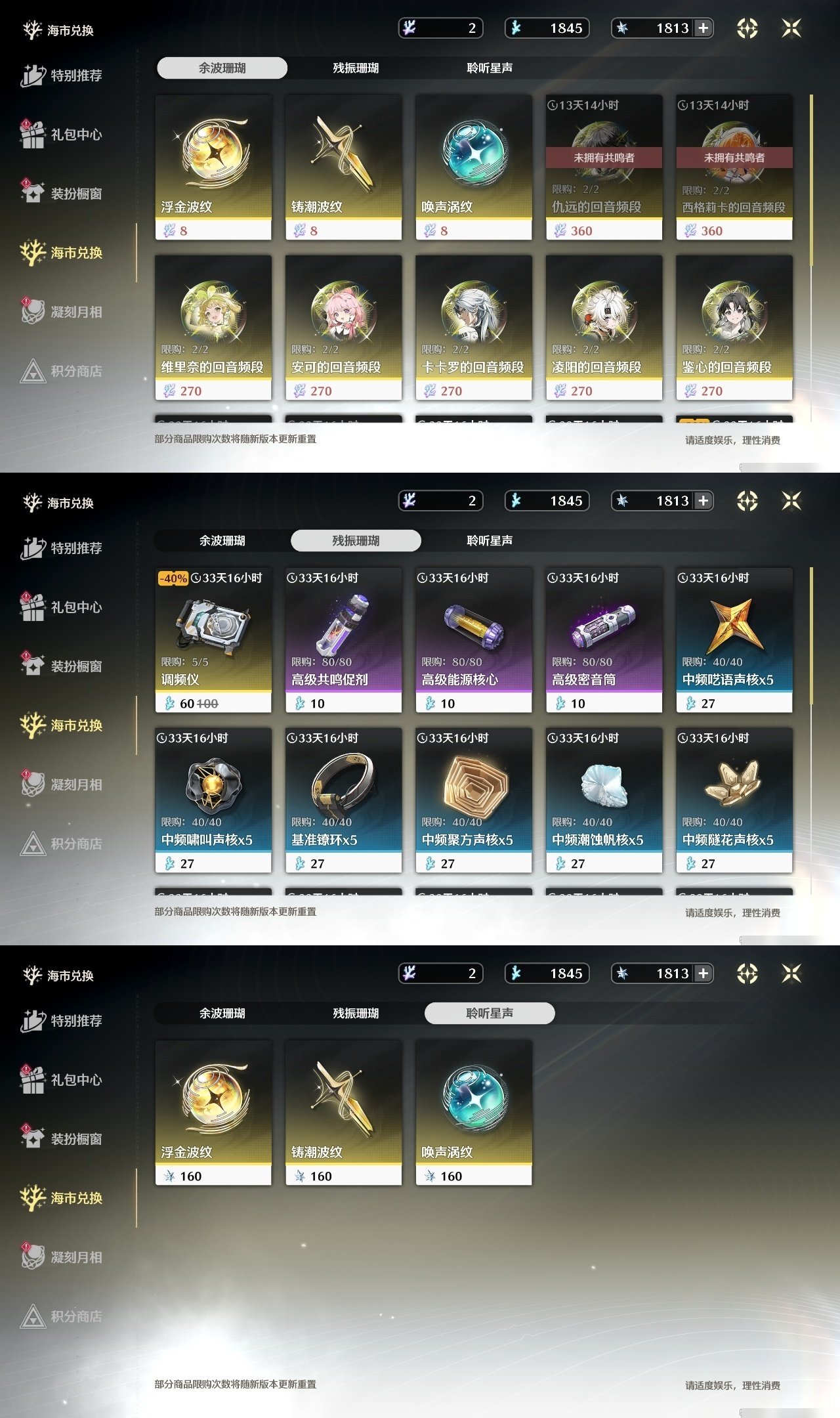Select the 高级共鸣促剂 vial icon
Image resolution: width=840 pixels, height=1418 pixels.
tap(343, 624)
